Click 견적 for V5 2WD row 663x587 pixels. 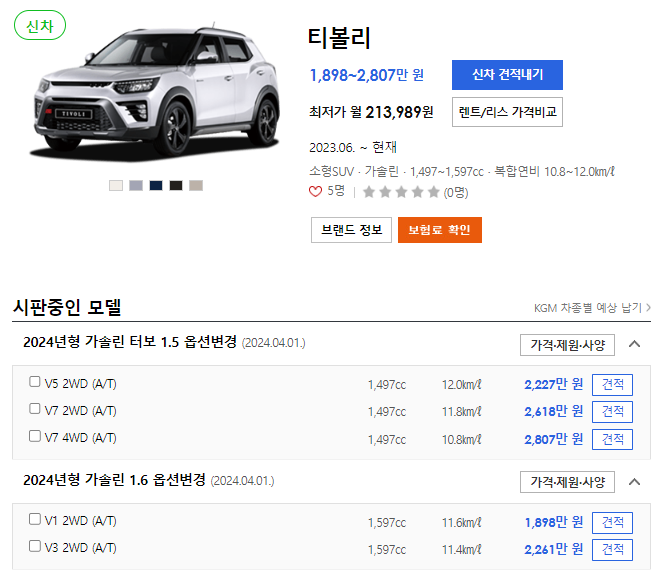[612, 385]
